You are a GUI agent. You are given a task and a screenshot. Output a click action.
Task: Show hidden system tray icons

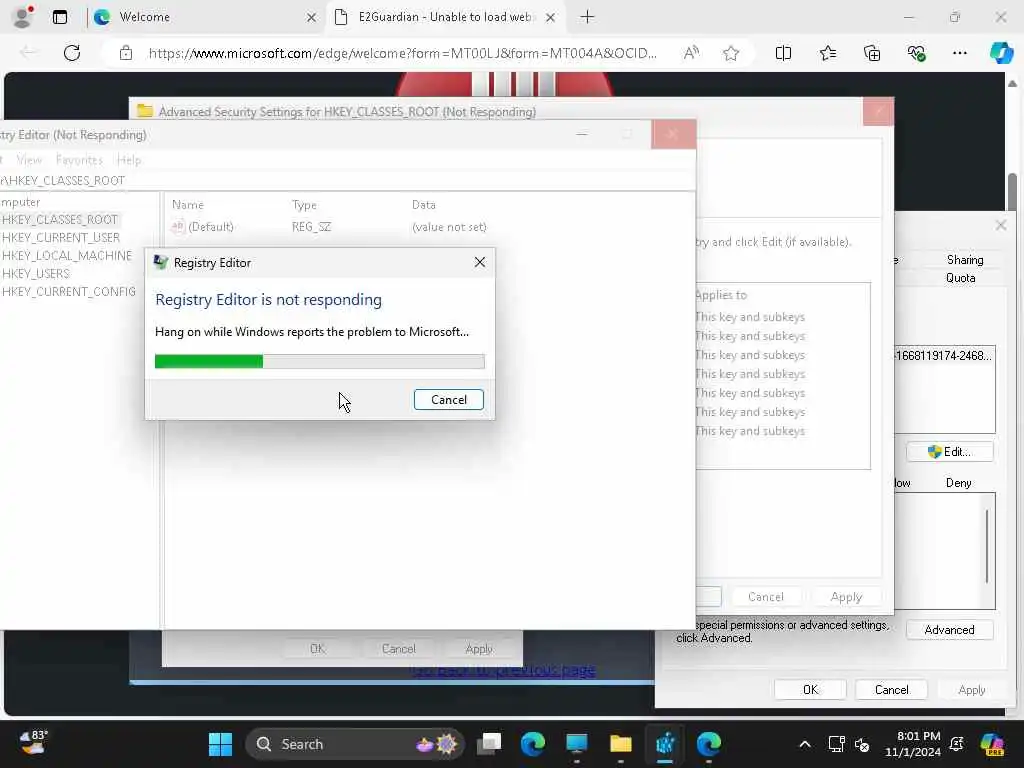coord(805,744)
